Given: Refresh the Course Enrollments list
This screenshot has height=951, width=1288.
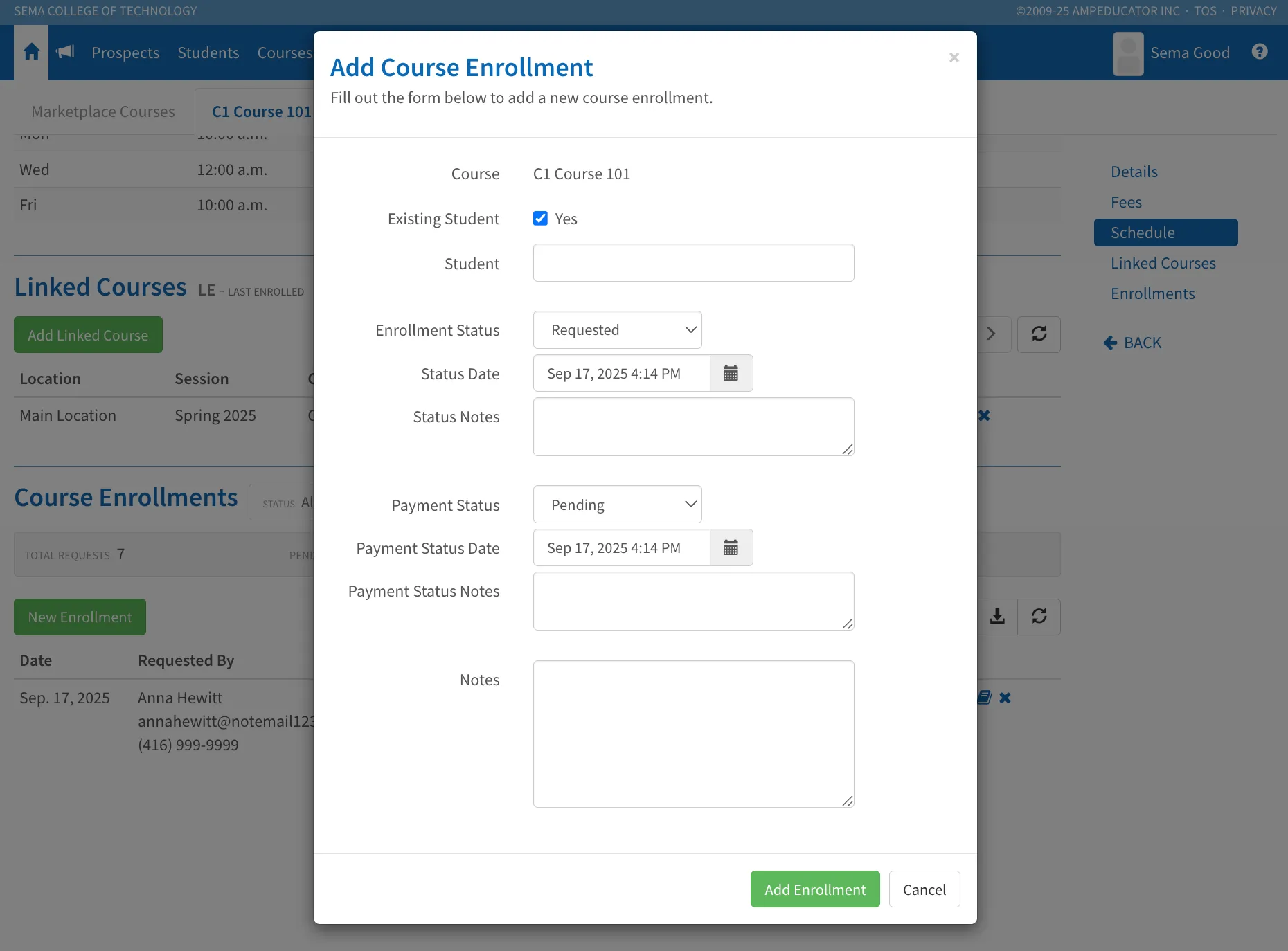Looking at the screenshot, I should coord(1039,617).
